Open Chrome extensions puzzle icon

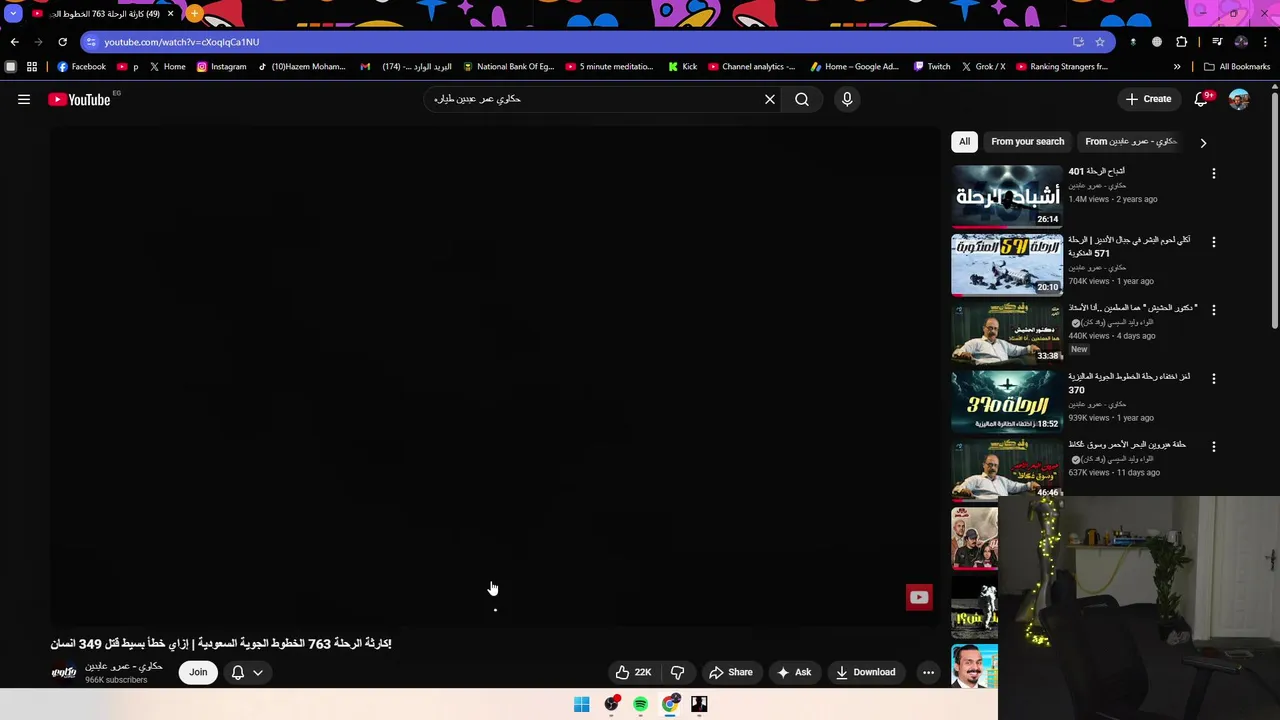tap(1182, 42)
